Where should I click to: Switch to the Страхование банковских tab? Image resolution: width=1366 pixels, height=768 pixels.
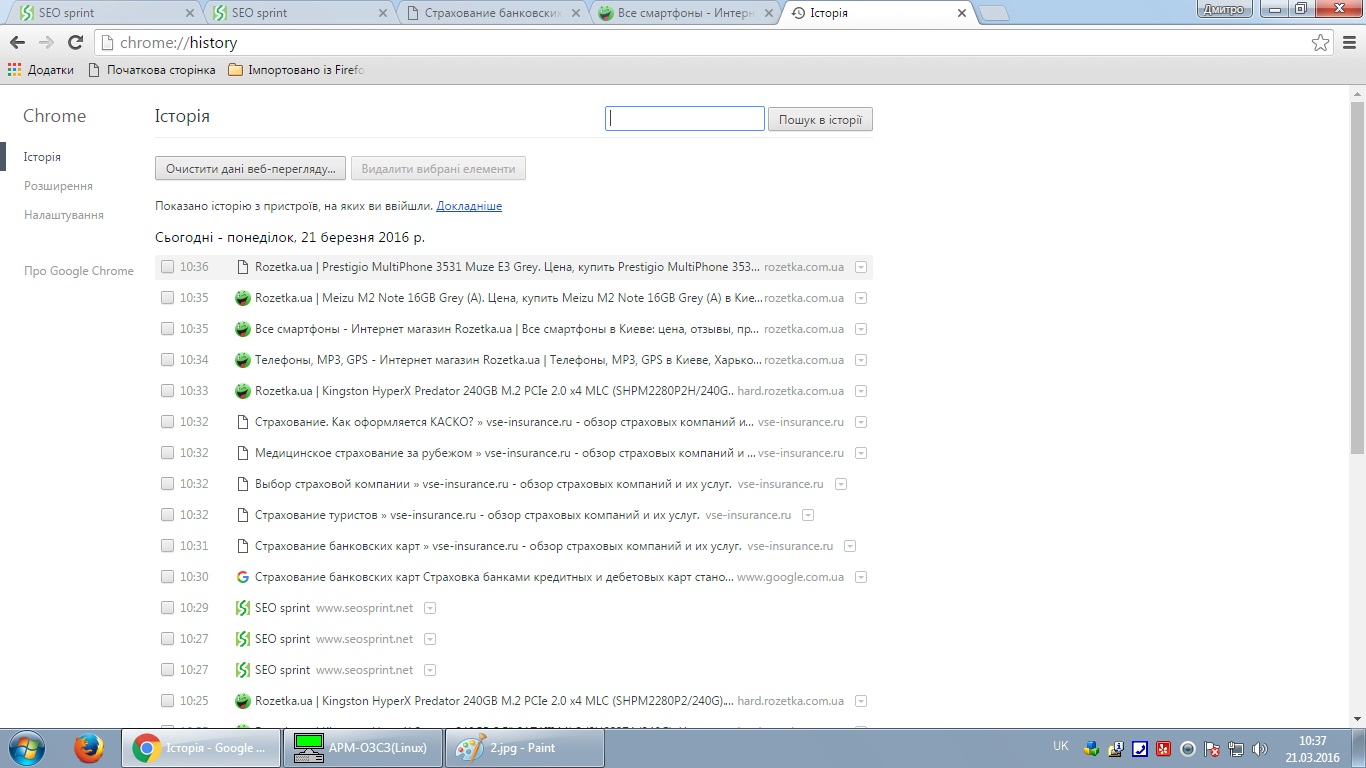[495, 13]
